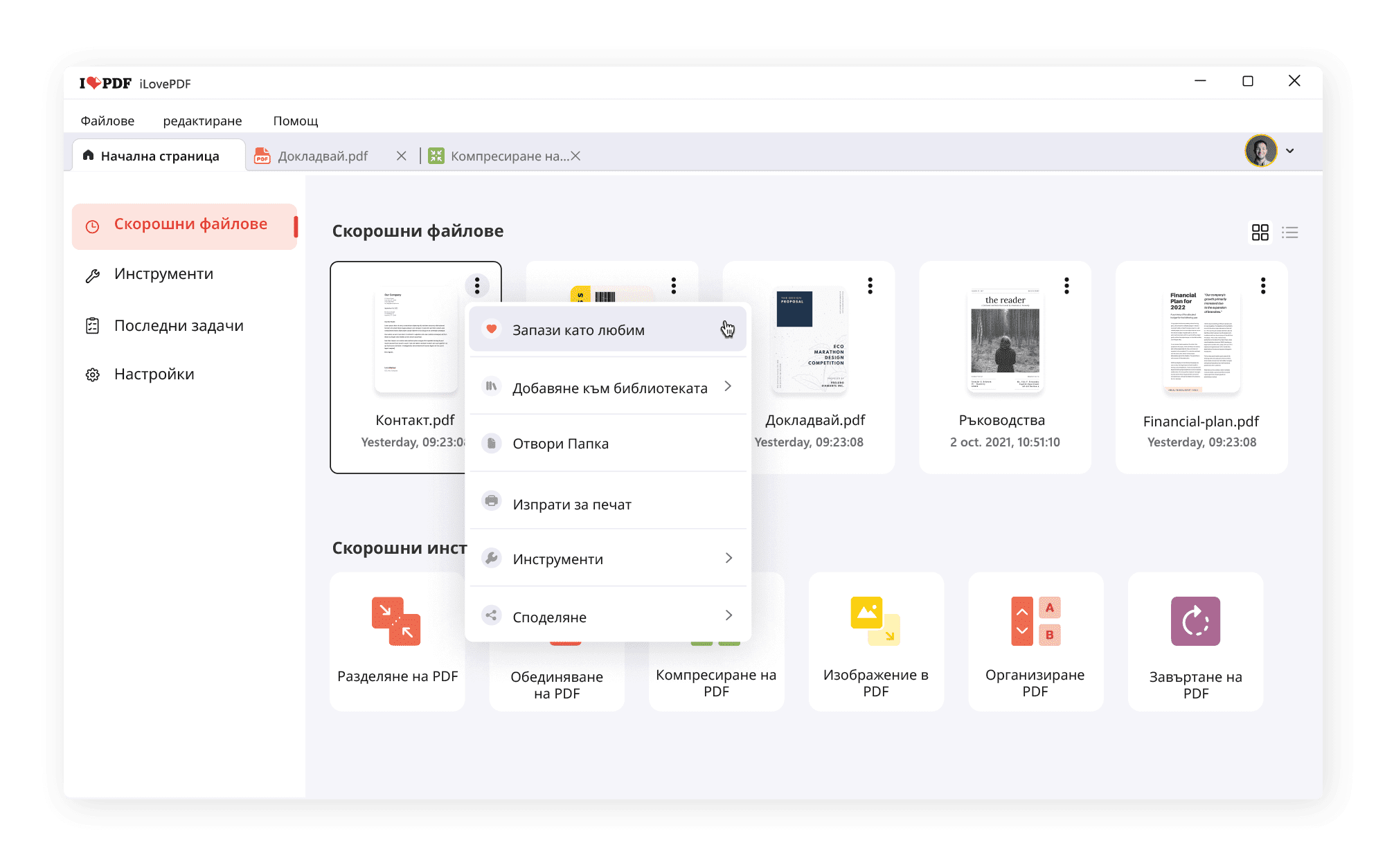
Task: Open Настройки in the sidebar
Action: tap(154, 374)
